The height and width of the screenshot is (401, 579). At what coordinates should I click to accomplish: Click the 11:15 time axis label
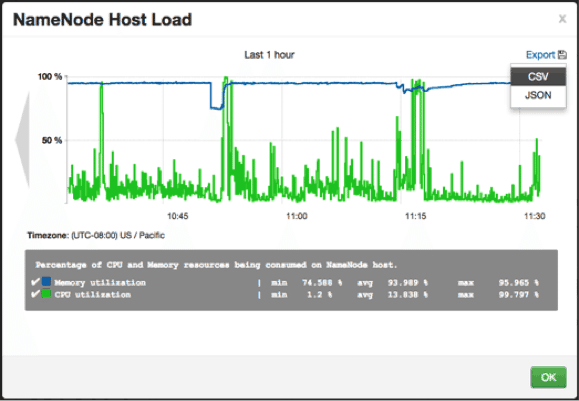[x=415, y=216]
